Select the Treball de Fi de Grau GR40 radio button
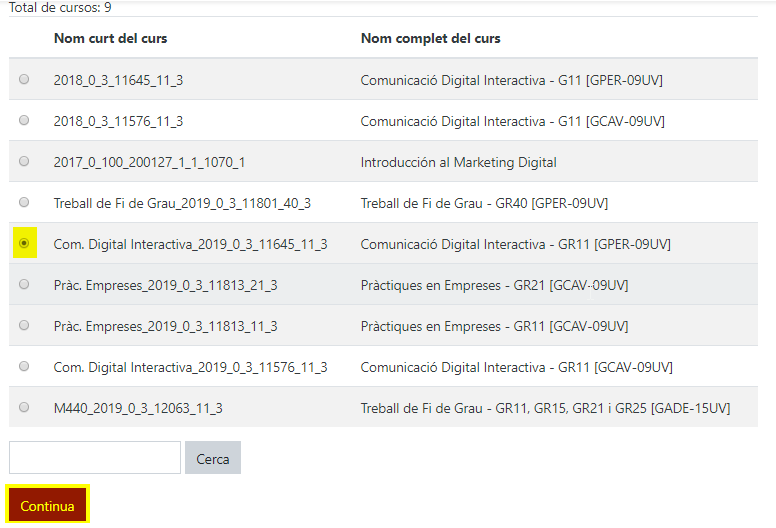 [x=24, y=203]
